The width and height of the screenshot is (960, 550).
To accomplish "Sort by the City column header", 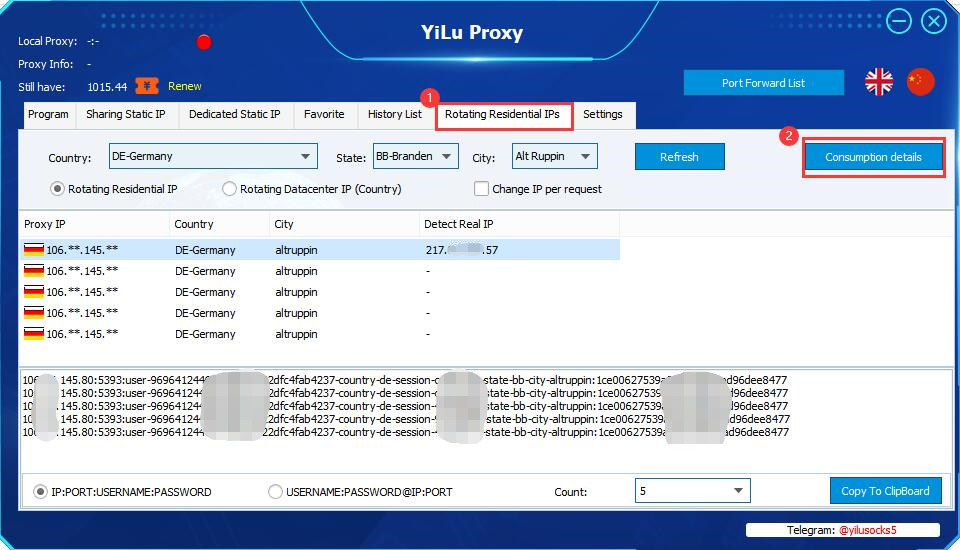I will point(344,224).
